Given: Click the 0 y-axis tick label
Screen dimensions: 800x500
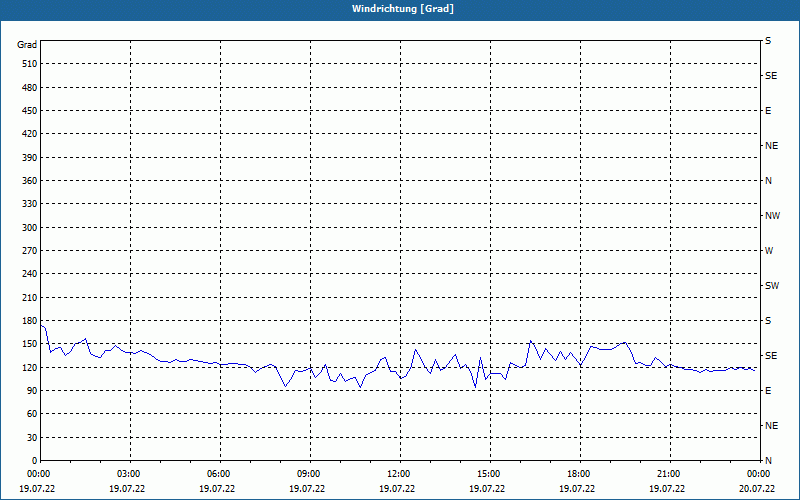Looking at the screenshot, I should [34, 461].
